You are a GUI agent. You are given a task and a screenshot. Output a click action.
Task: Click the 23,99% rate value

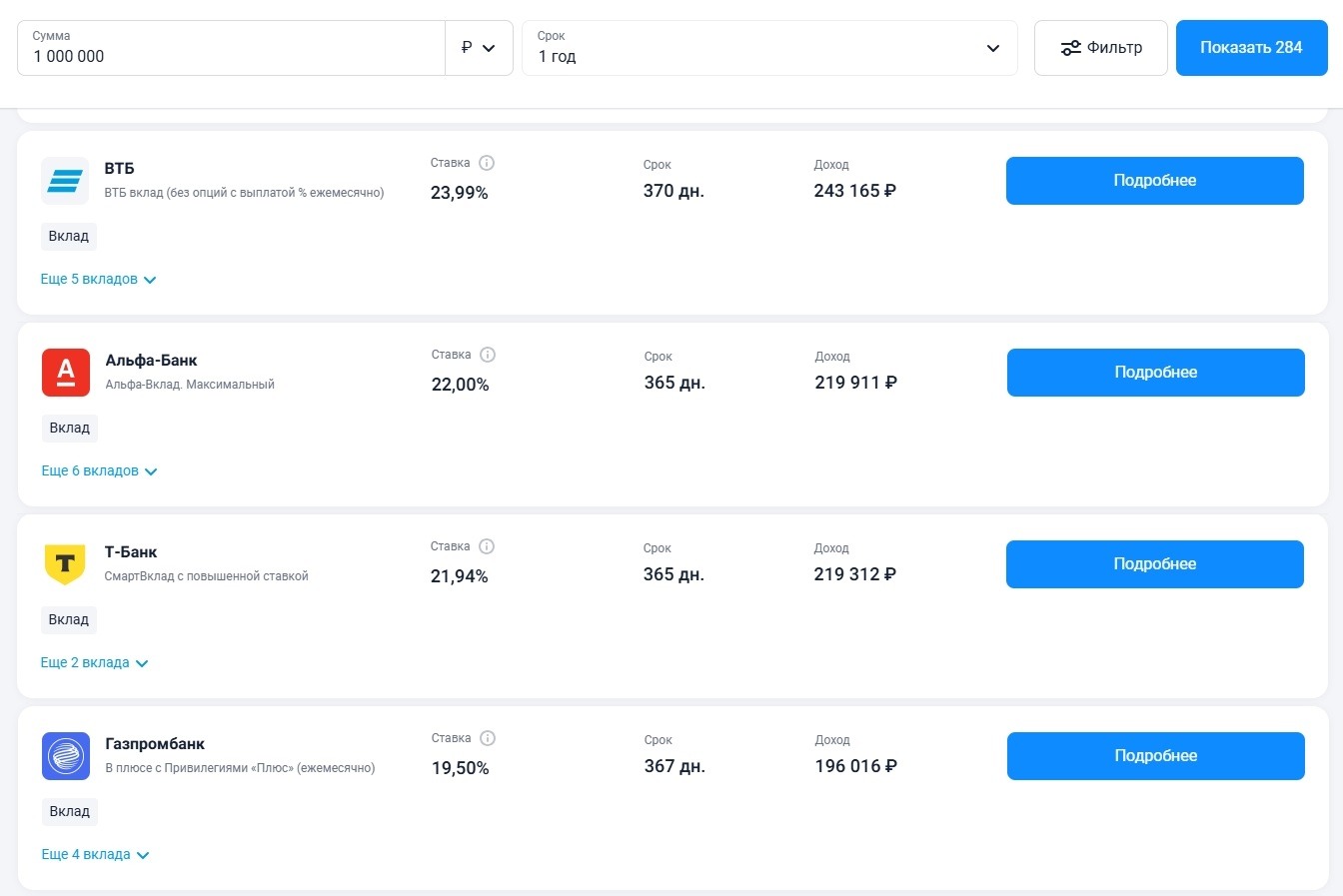pos(460,193)
